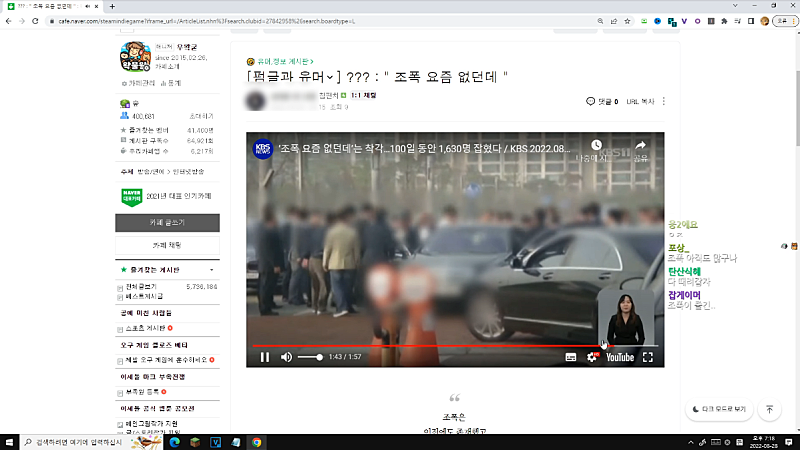Click the cafe profile logo image
The height and width of the screenshot is (450, 800).
click(135, 57)
